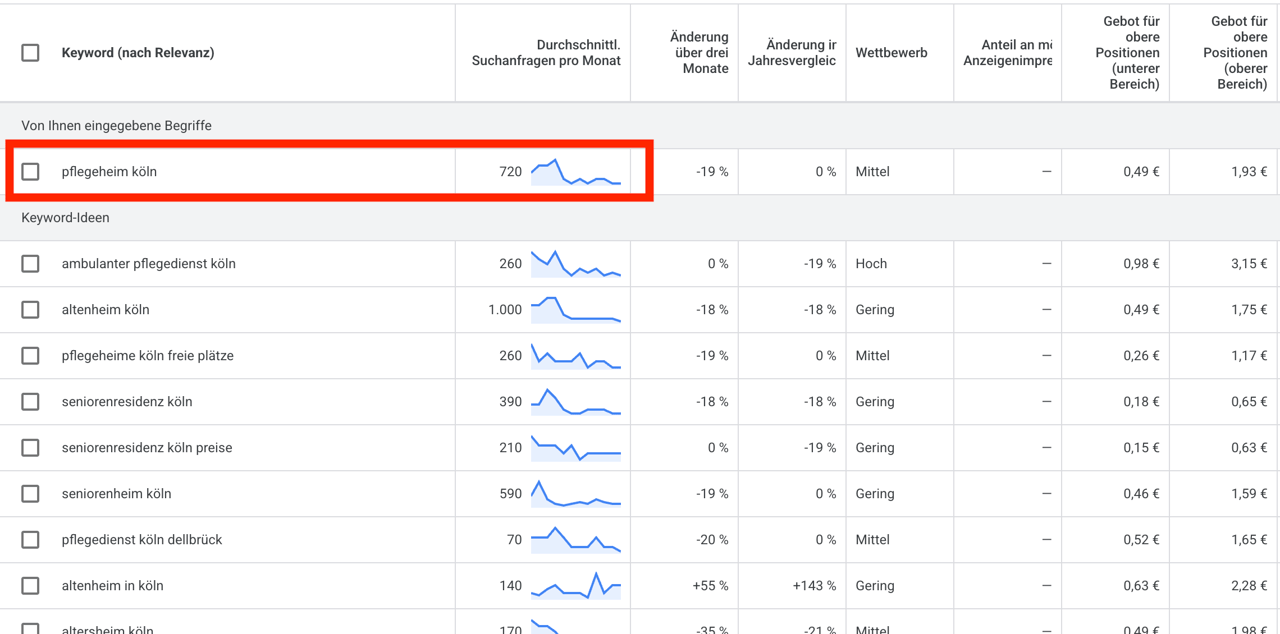Click the seniorenheim köln keyword text
1280x634 pixels.
pyautogui.click(x=117, y=494)
